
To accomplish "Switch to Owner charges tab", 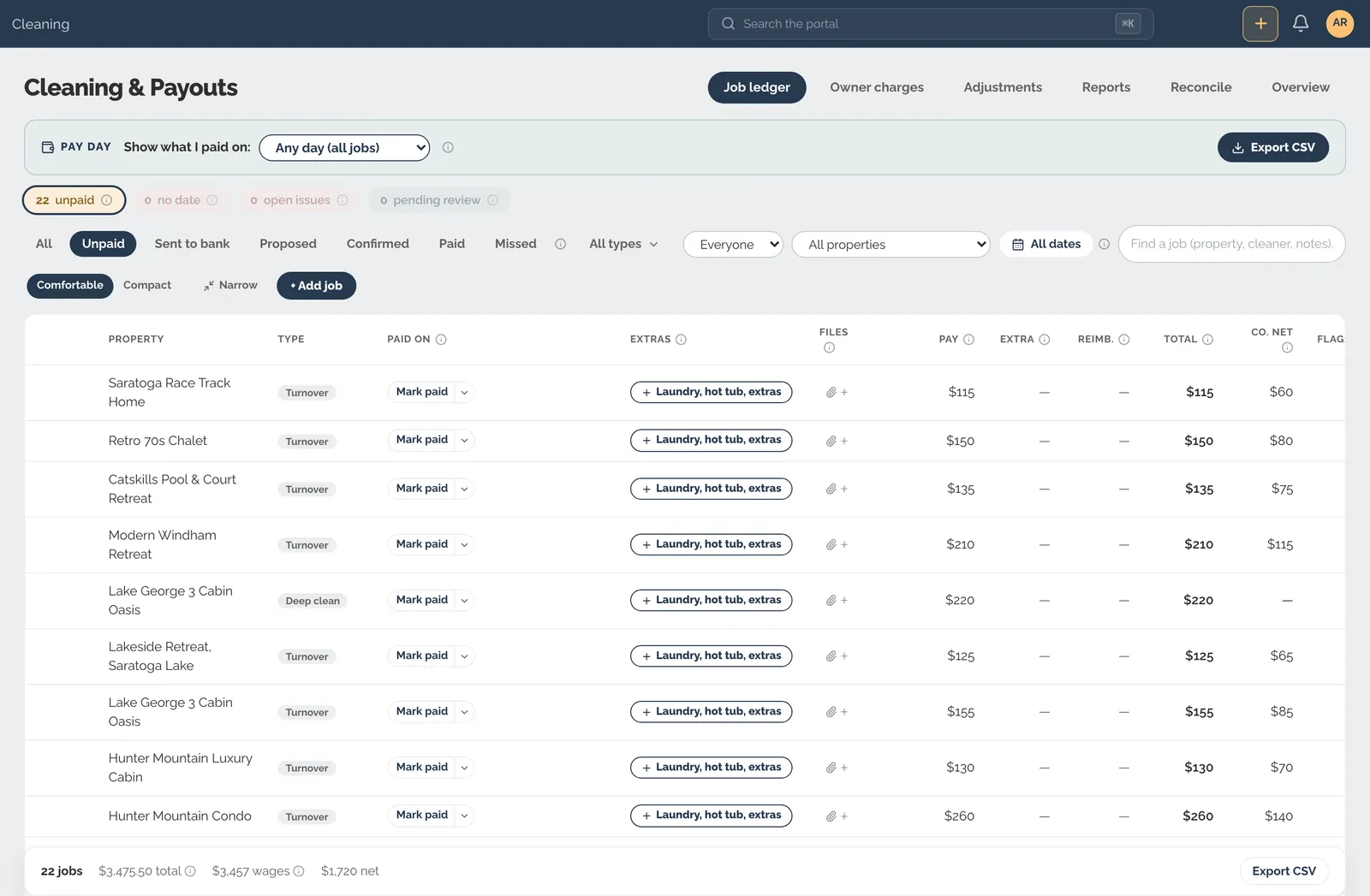I will tap(877, 87).
